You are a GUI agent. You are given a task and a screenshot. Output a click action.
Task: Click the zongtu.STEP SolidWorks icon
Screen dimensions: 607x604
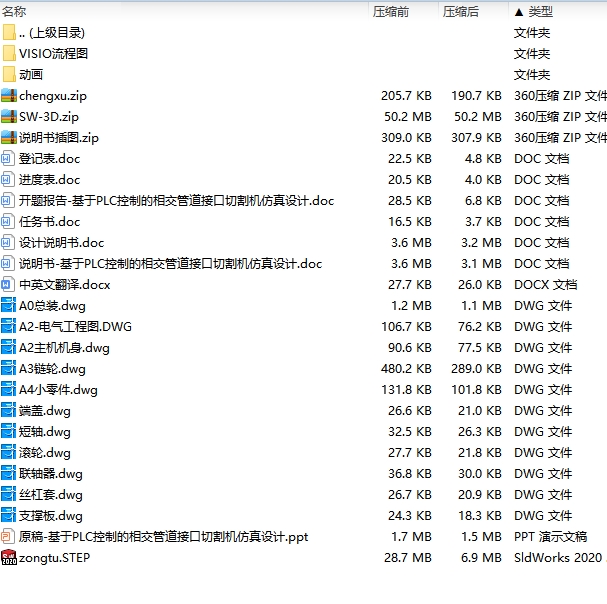[9, 558]
